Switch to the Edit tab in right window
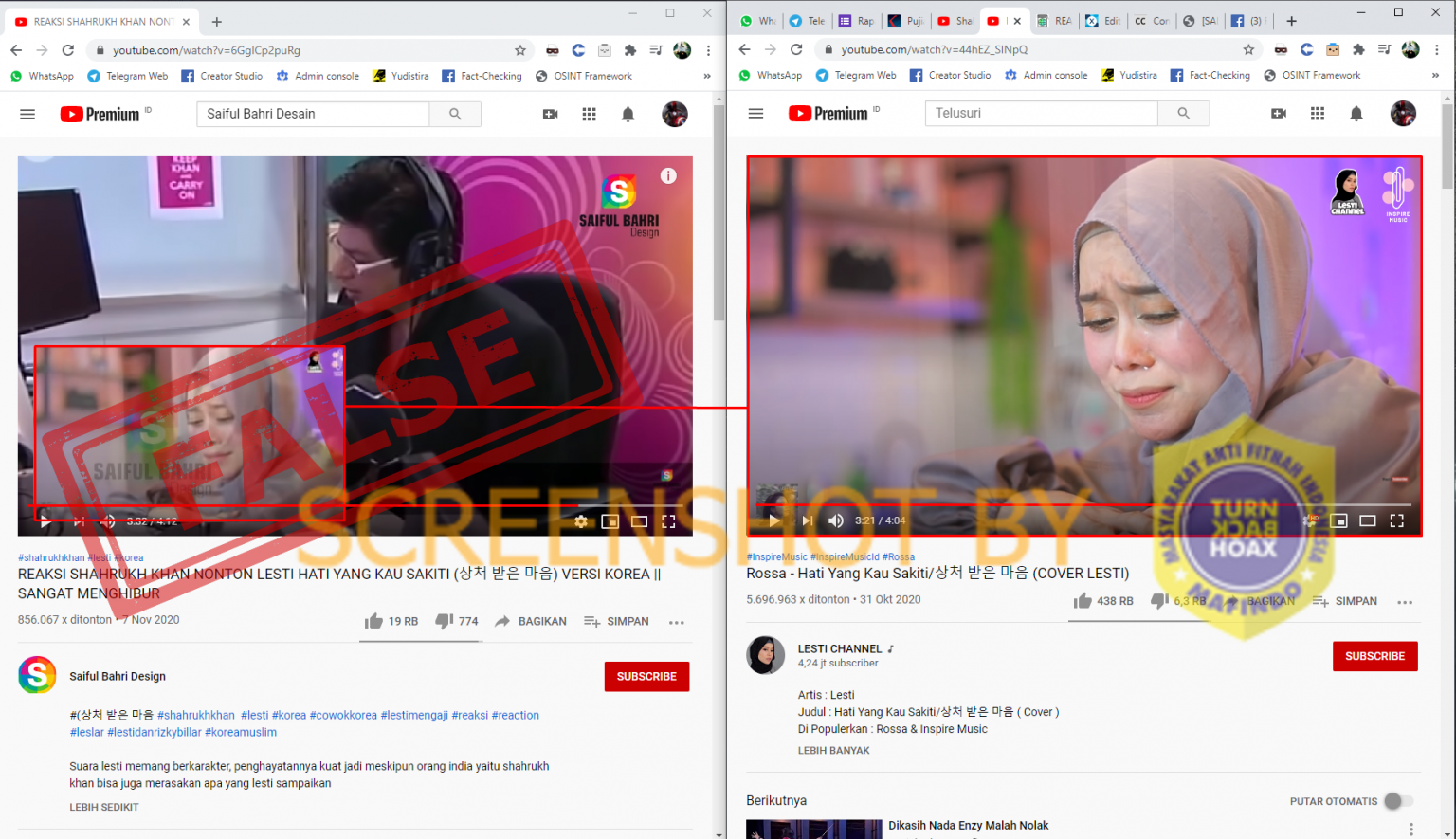Viewport: 1456px width, 839px height. coord(1102,21)
